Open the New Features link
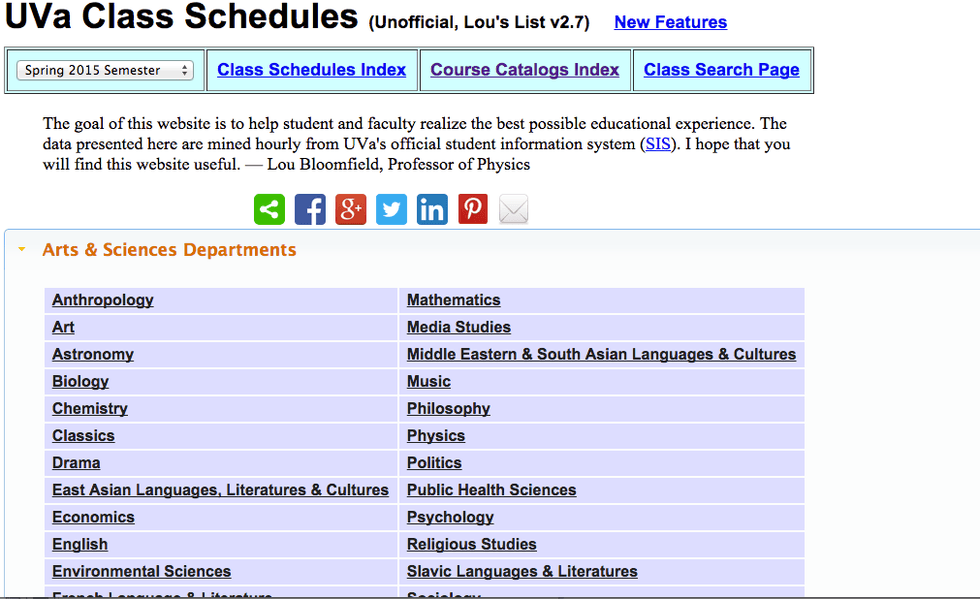This screenshot has width=980, height=599. [x=670, y=22]
